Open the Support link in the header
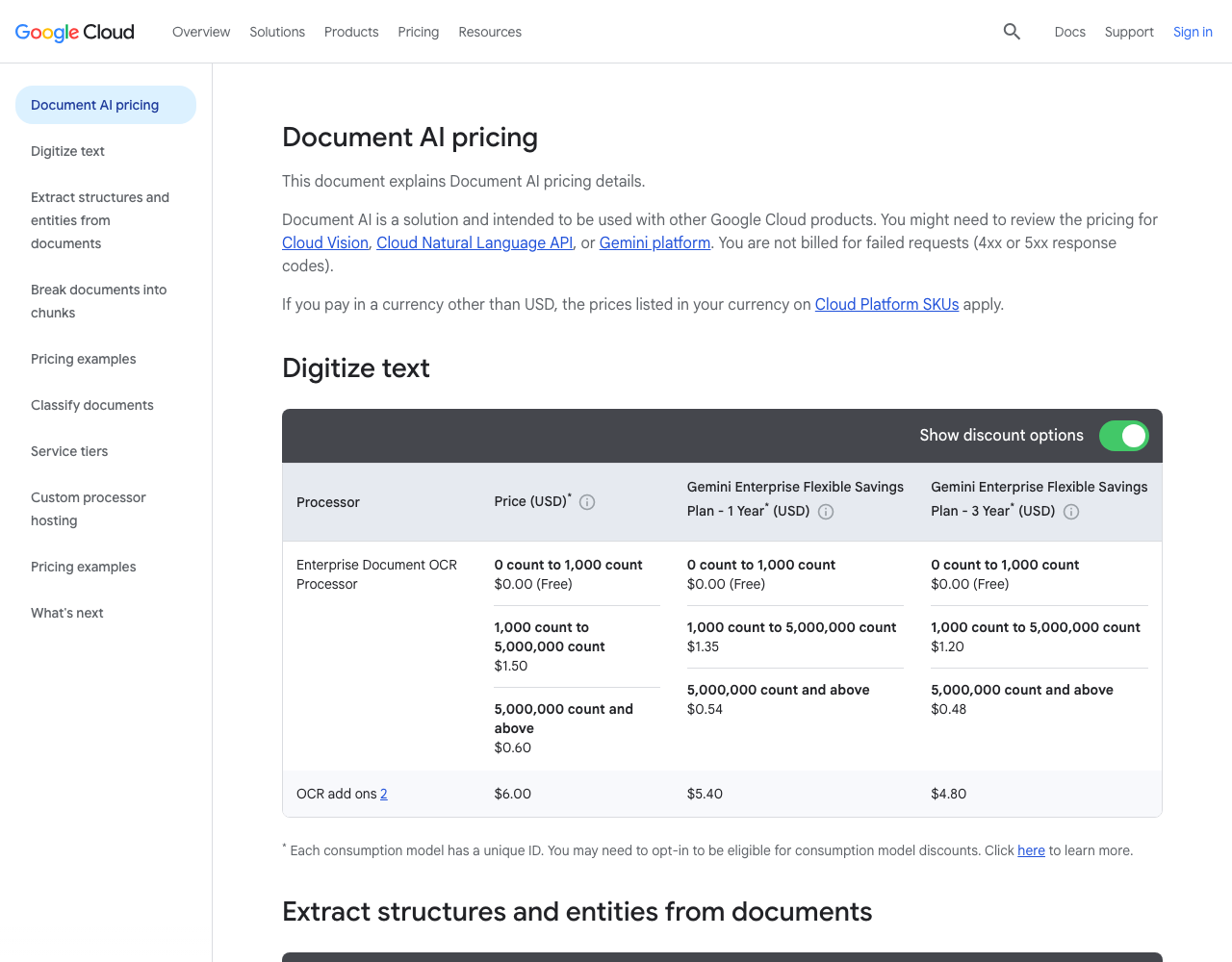Screen dimensions: 1232x962 tap(1129, 32)
